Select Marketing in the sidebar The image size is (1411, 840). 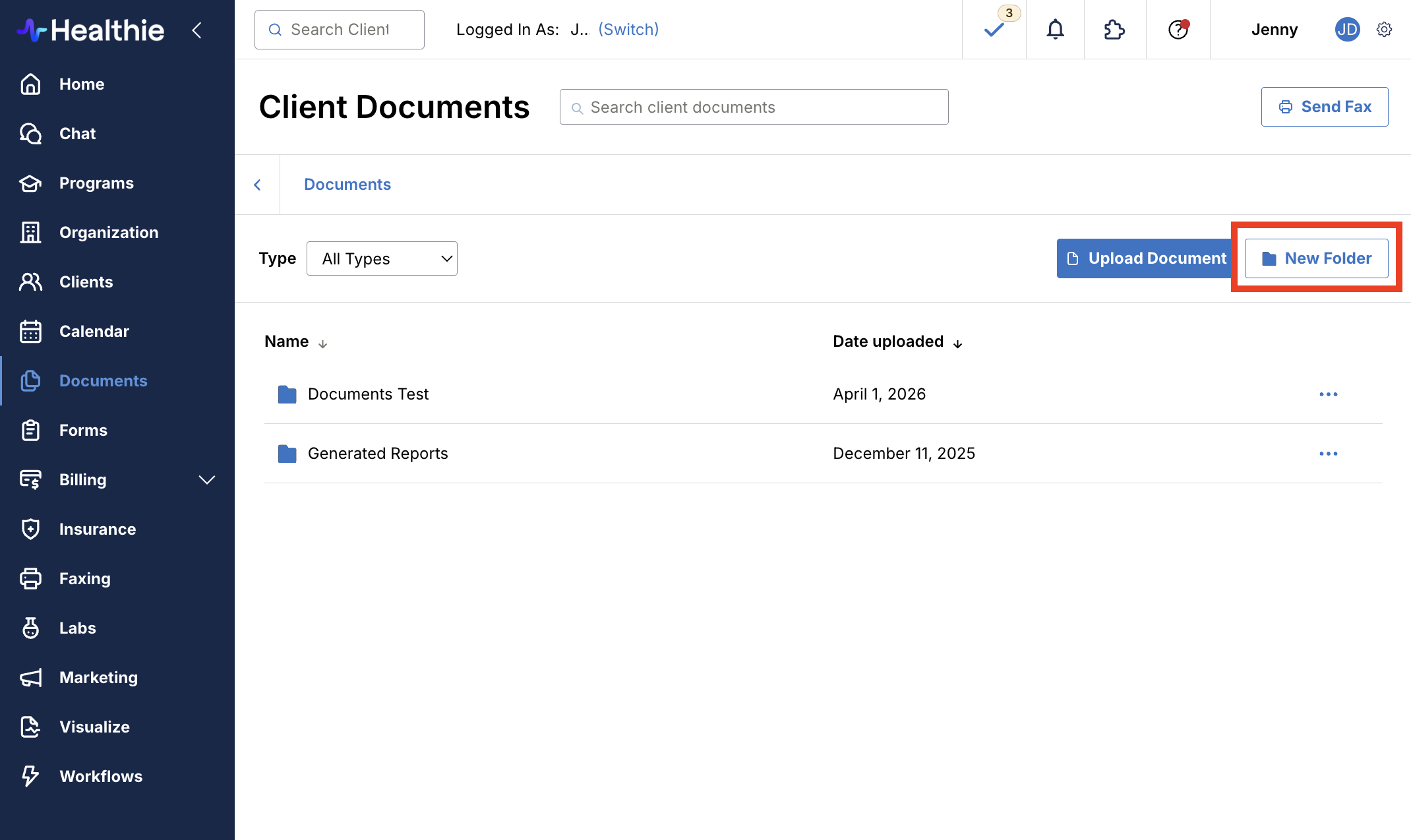[99, 677]
